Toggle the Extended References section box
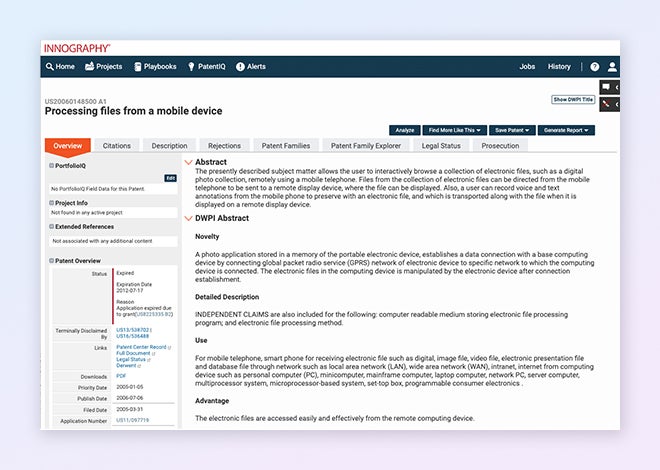The image size is (660, 470). [x=52, y=227]
